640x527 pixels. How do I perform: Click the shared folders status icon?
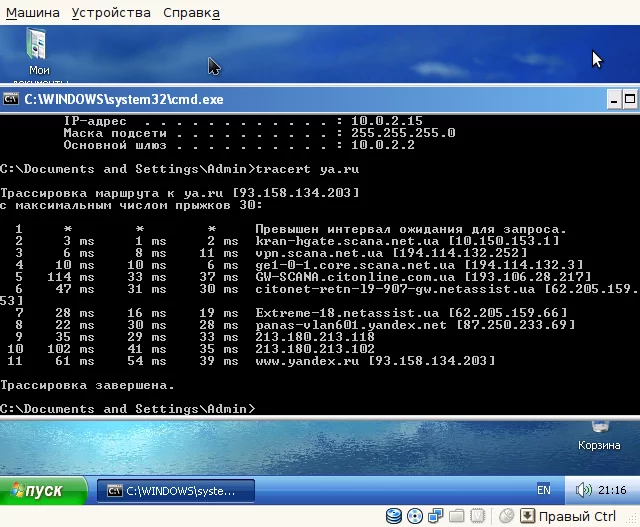(456, 516)
